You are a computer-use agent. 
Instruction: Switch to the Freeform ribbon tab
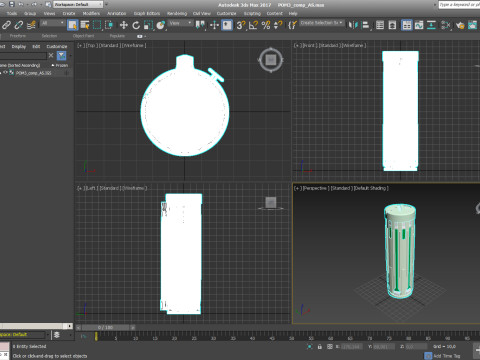[18, 36]
